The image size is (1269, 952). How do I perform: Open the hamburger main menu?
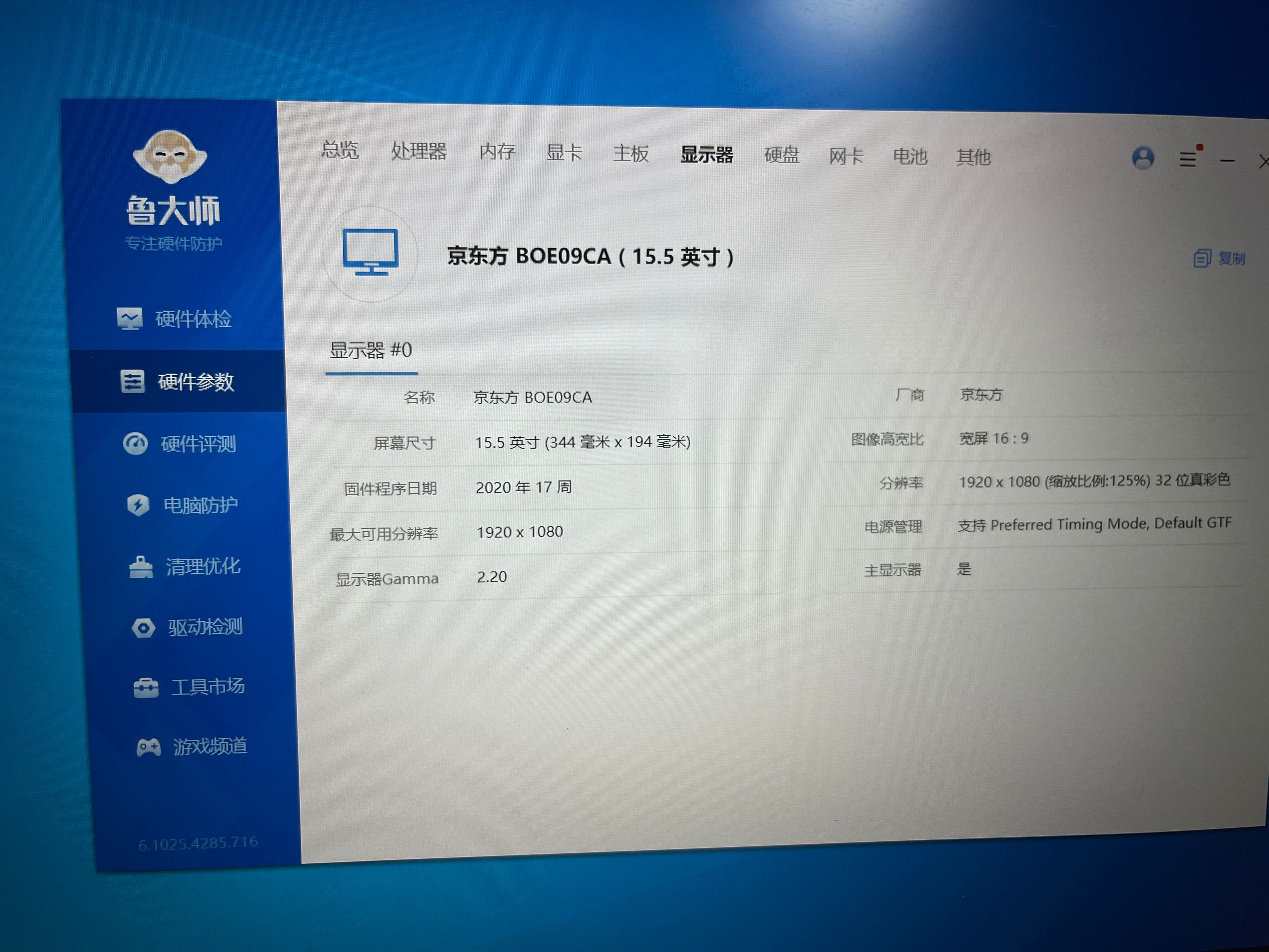[1188, 159]
